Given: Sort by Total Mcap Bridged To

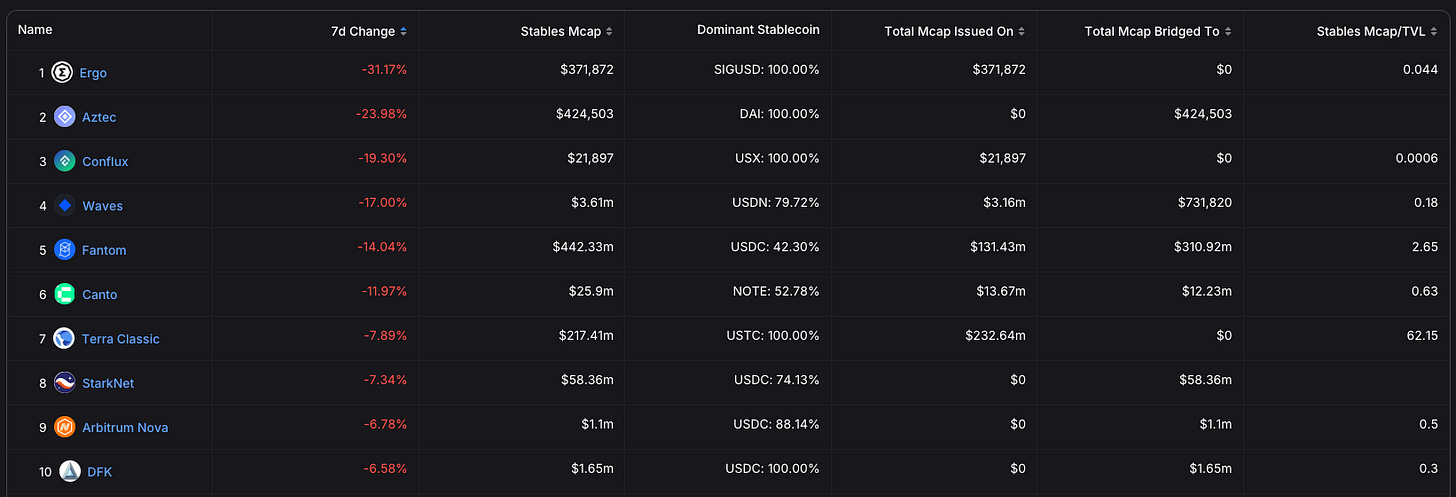Looking at the screenshot, I should point(1157,31).
